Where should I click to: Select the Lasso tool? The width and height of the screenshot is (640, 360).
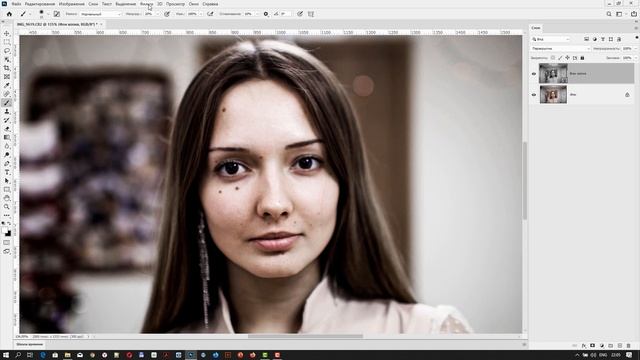7,51
